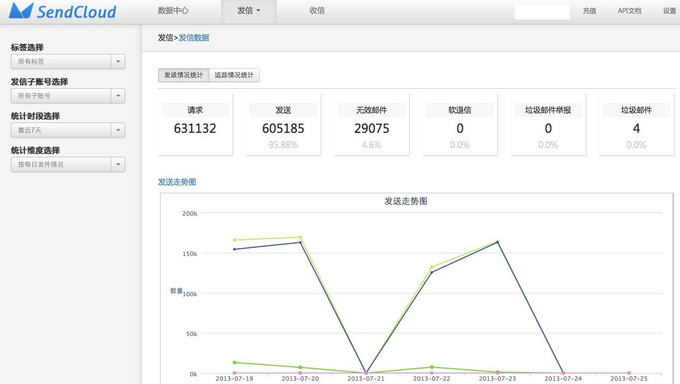Switch to 发送情况统计 tab
680x384 pixels.
(x=183, y=75)
